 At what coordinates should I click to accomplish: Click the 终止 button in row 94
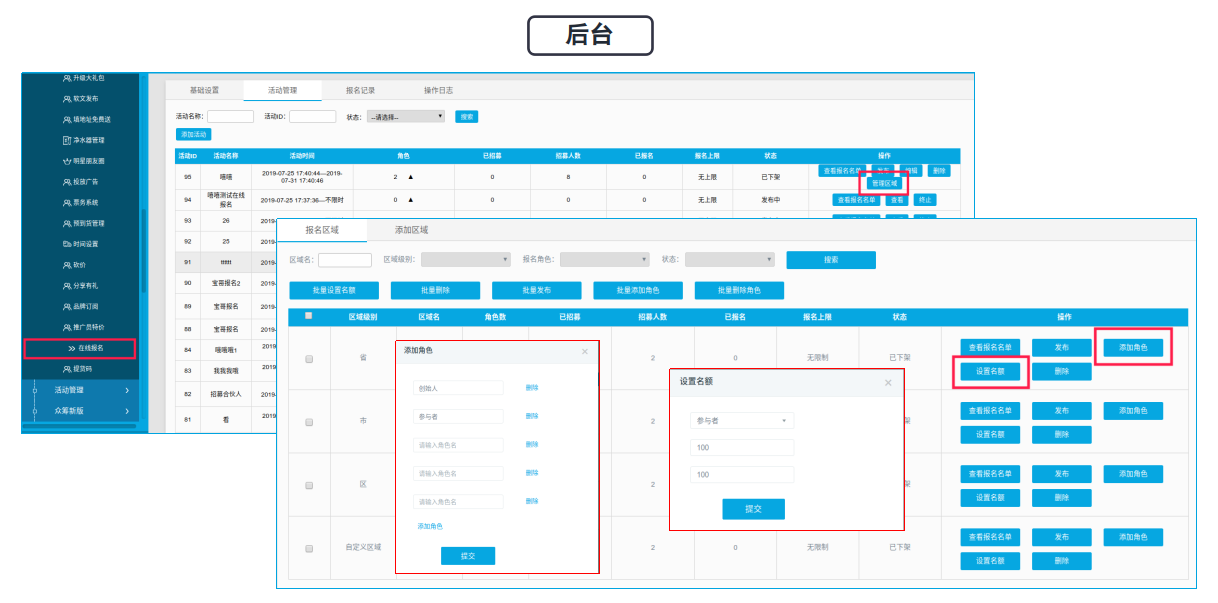point(925,200)
